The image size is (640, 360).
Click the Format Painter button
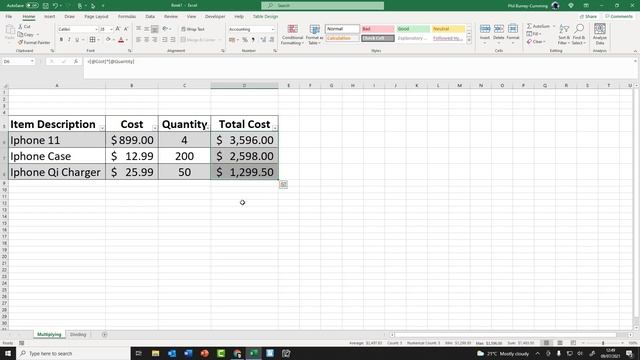coord(34,42)
